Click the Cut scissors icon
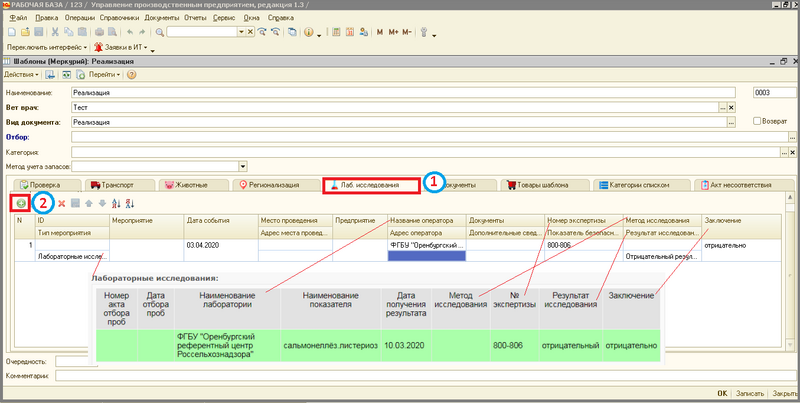Viewport: 800px width, 403px height. click(x=55, y=32)
